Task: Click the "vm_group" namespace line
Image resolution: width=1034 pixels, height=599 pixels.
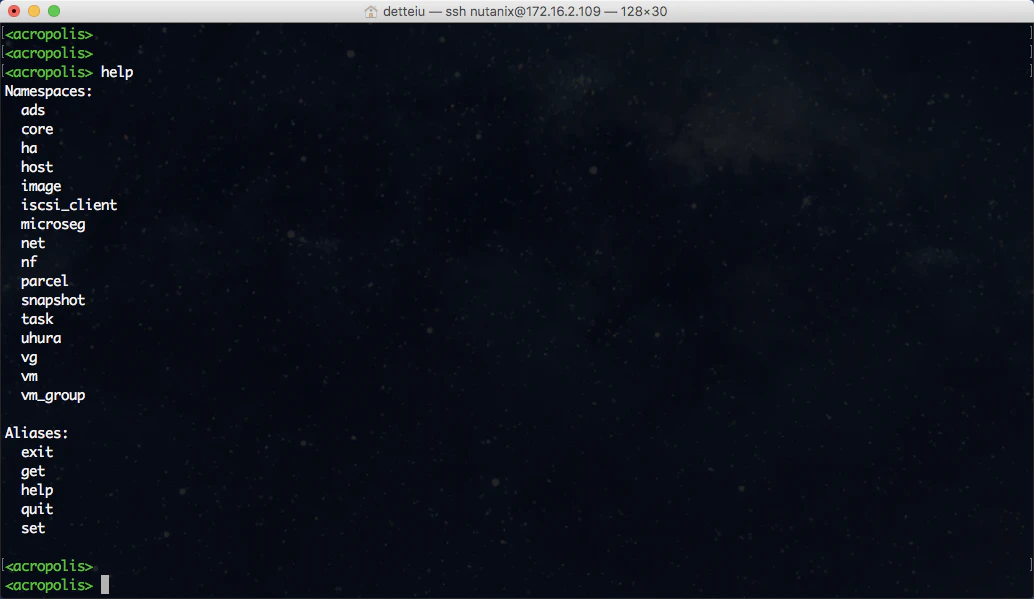Action: [53, 395]
